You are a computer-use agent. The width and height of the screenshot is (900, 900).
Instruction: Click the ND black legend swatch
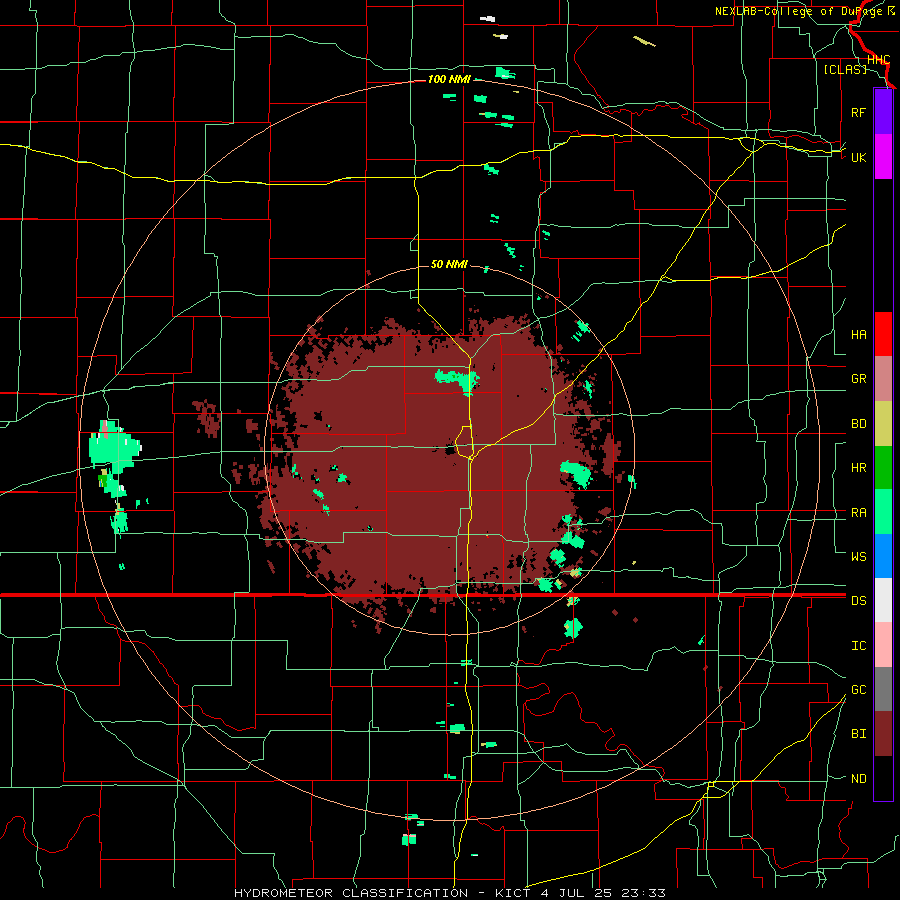[883, 778]
